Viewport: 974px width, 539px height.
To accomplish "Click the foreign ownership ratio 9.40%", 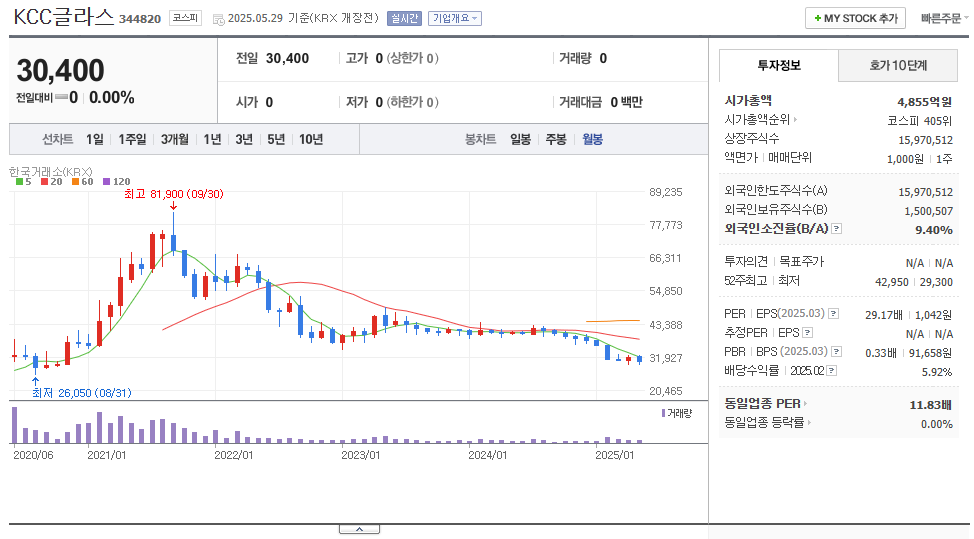I will [934, 230].
